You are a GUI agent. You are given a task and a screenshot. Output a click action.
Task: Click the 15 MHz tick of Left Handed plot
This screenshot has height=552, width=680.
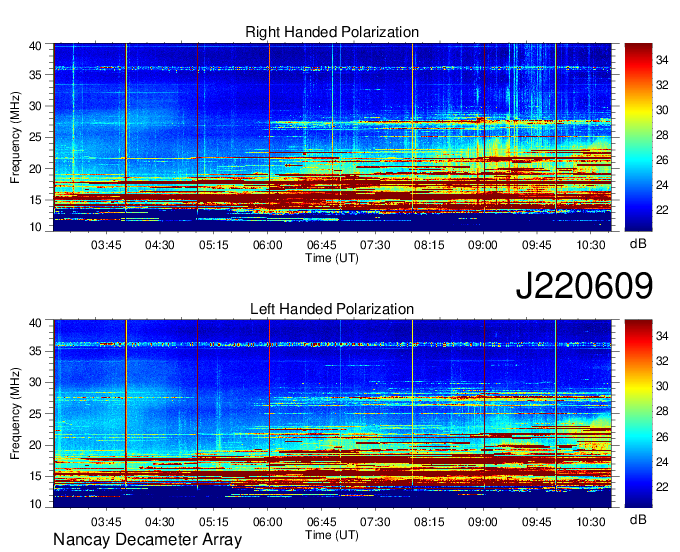[x=35, y=477]
